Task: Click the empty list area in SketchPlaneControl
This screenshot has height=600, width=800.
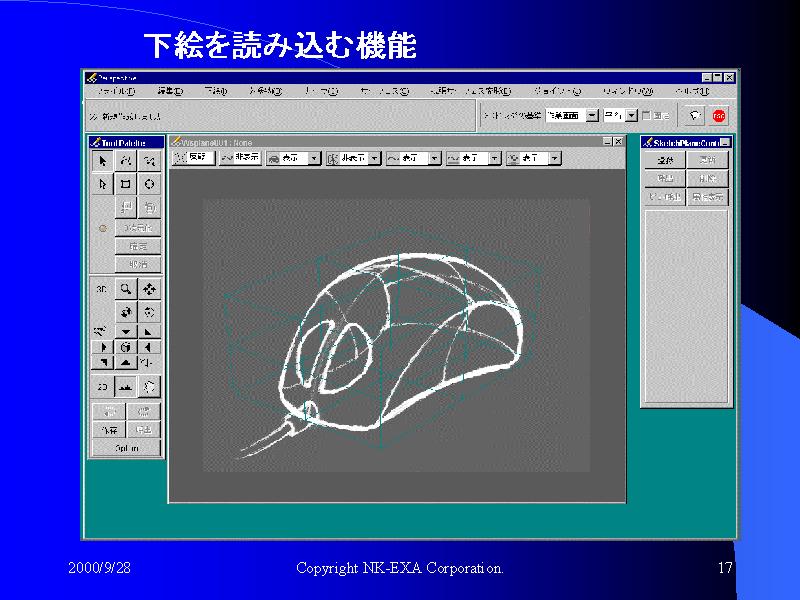Action: (x=685, y=300)
